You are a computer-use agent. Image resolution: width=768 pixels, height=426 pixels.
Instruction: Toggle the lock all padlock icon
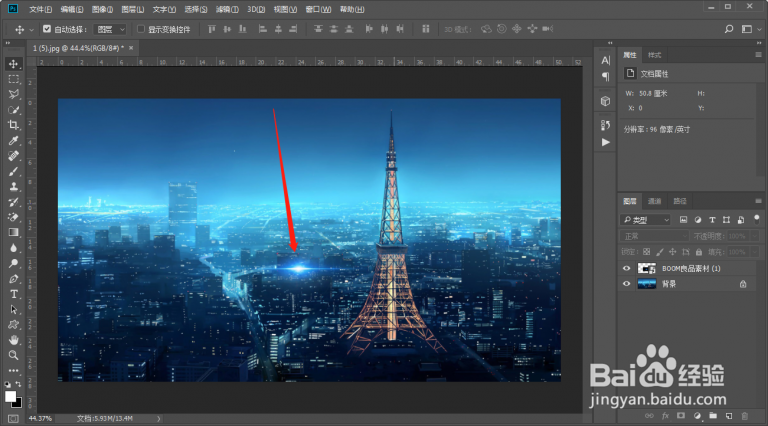(x=699, y=252)
